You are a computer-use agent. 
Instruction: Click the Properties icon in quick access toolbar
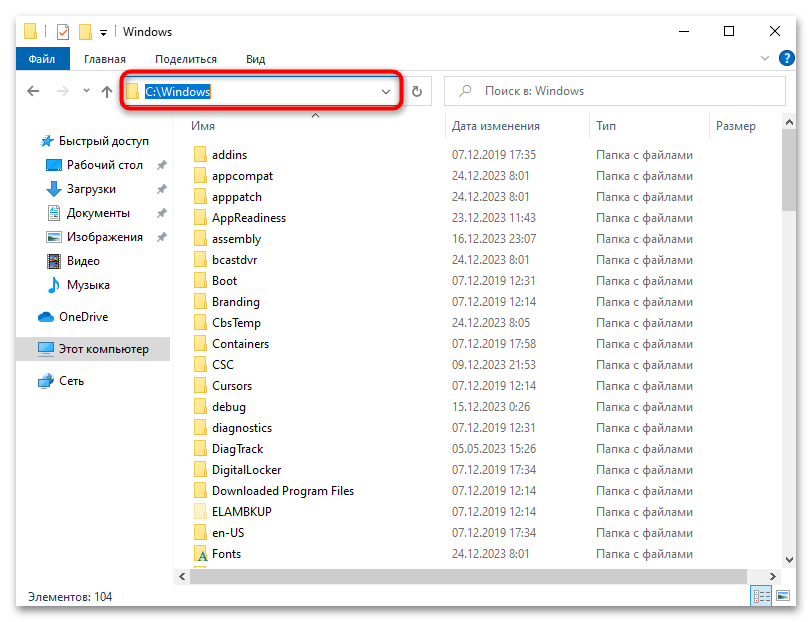[x=62, y=31]
